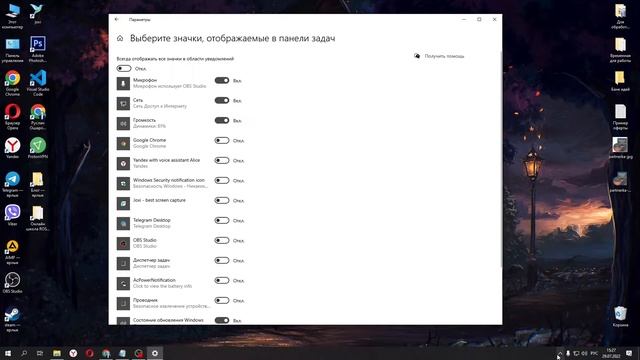Select the partnerka.jpg image on desktop
This screenshot has height=360, width=640.
click(620, 148)
